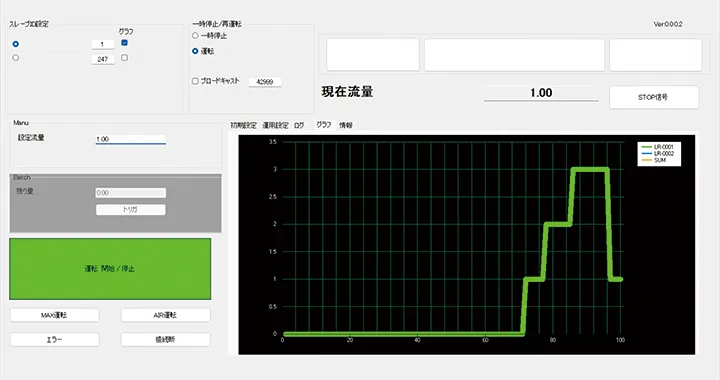Click the MAX運転 button
Viewport: 720px width, 380px height.
[55, 315]
